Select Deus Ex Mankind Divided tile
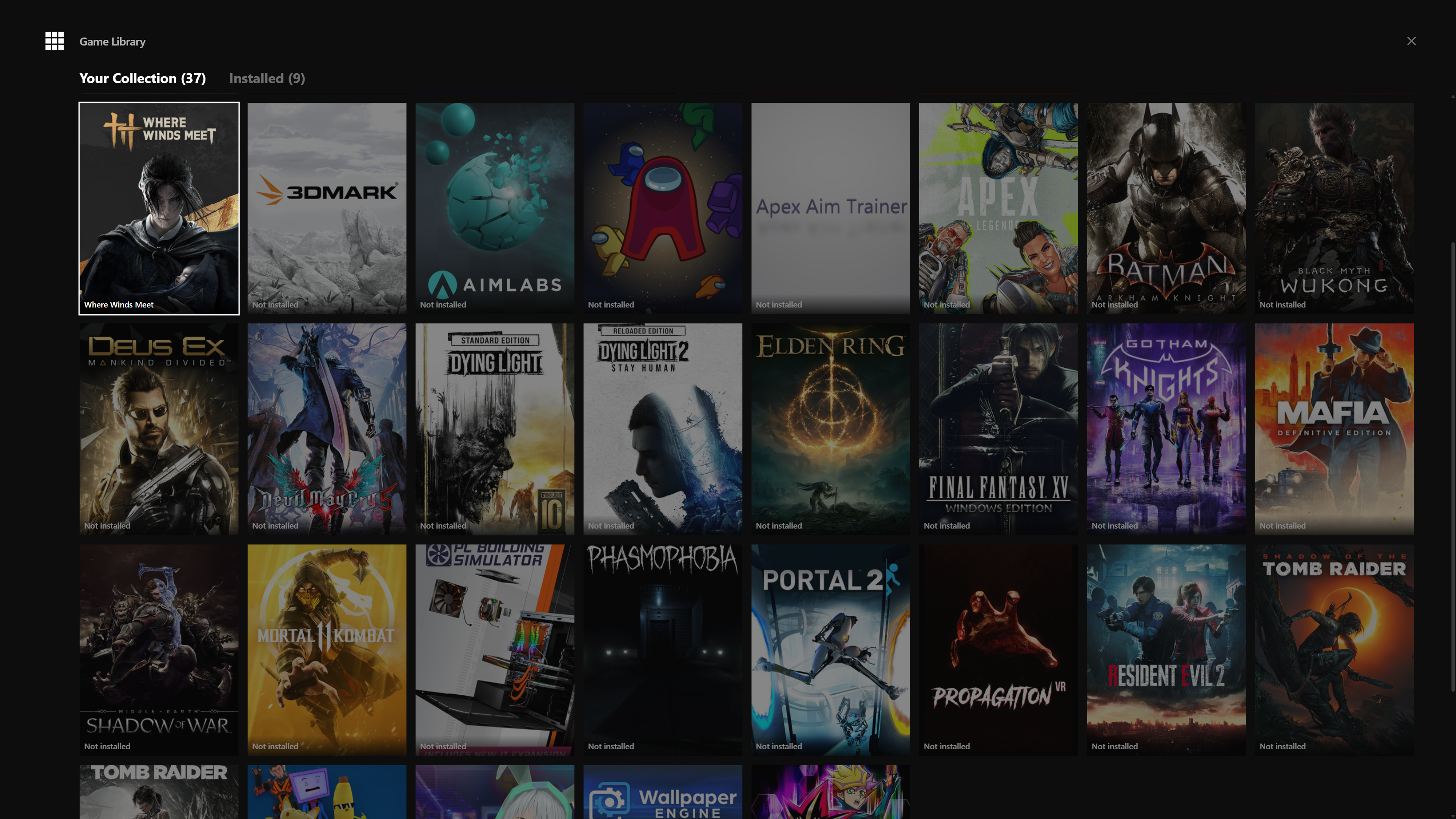 [x=159, y=429]
